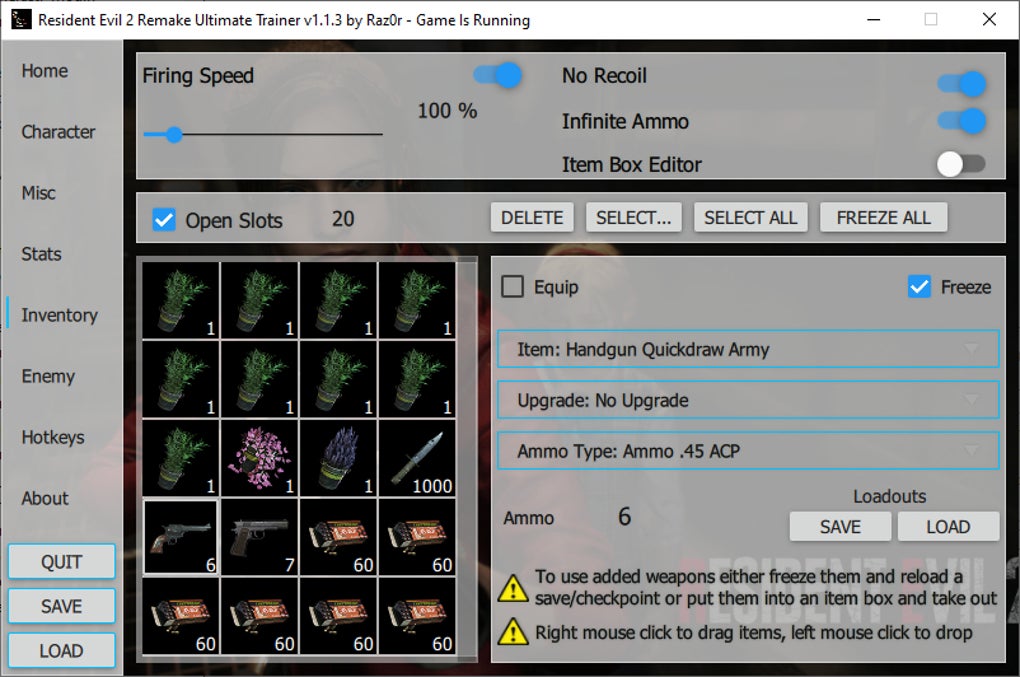Click the FREEZE ALL button
The width and height of the screenshot is (1020, 677).
(883, 217)
